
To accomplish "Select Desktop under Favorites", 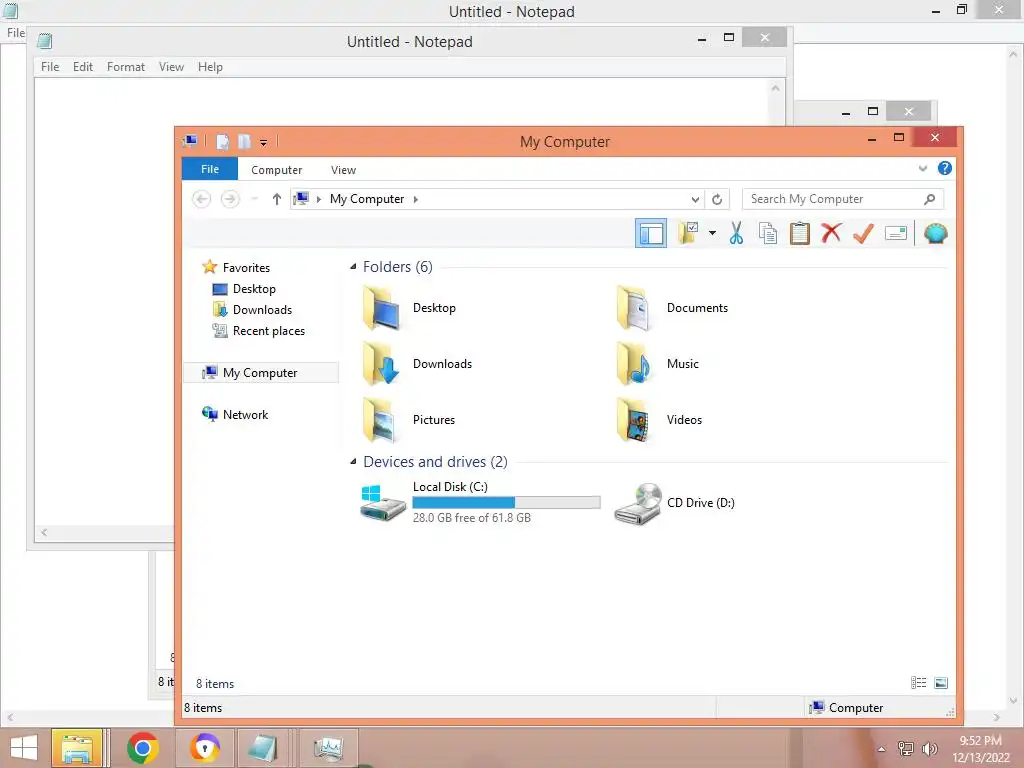I will 253,289.
